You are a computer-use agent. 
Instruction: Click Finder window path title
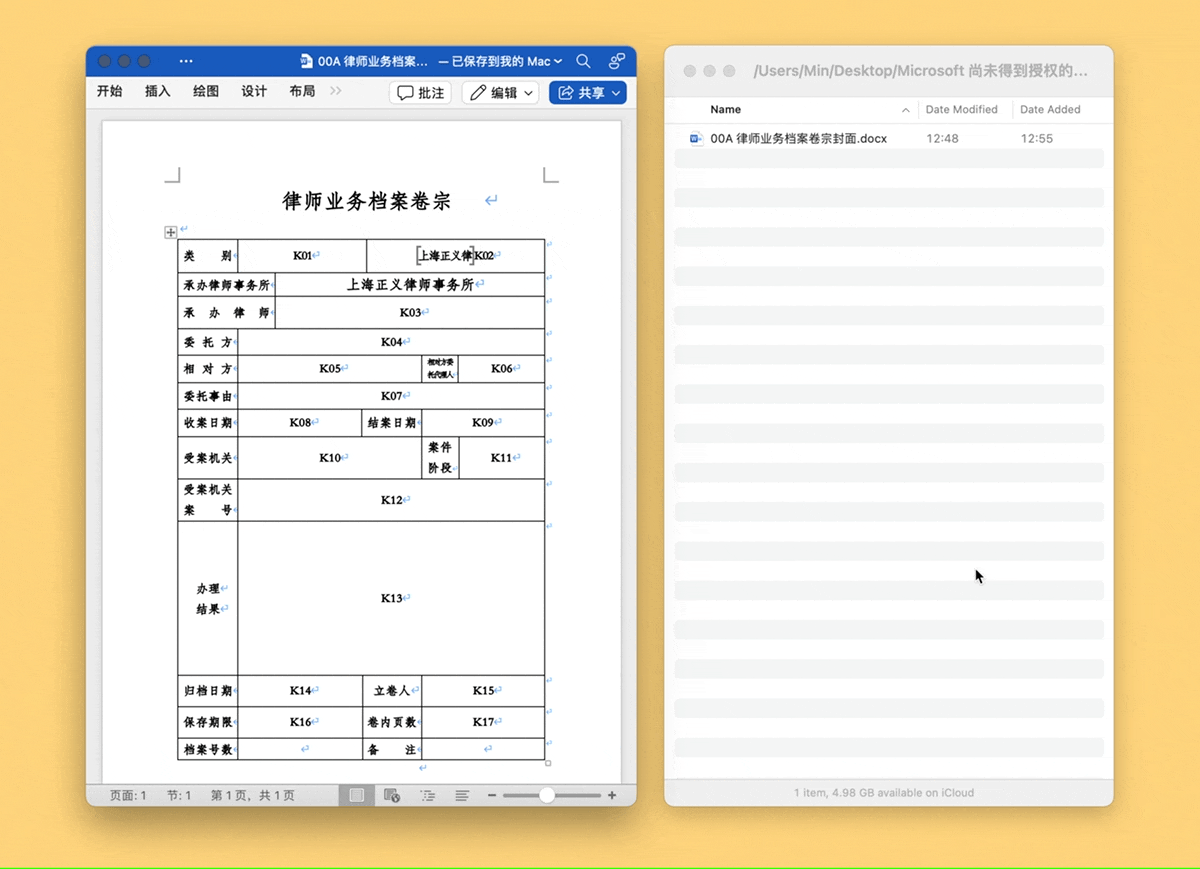click(920, 71)
